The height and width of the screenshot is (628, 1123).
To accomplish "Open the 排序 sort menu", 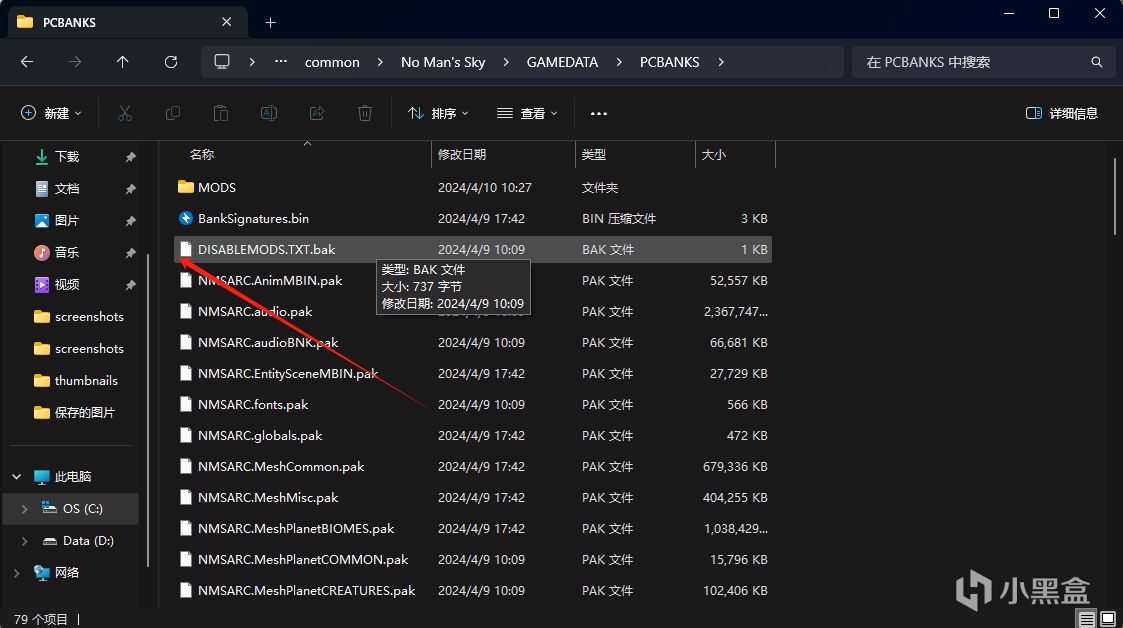I will pos(438,113).
